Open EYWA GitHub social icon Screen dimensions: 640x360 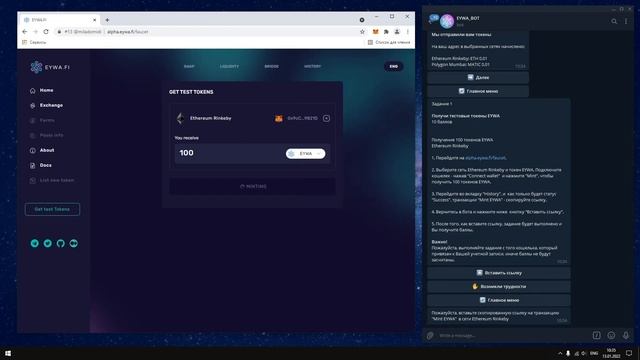(x=60, y=243)
